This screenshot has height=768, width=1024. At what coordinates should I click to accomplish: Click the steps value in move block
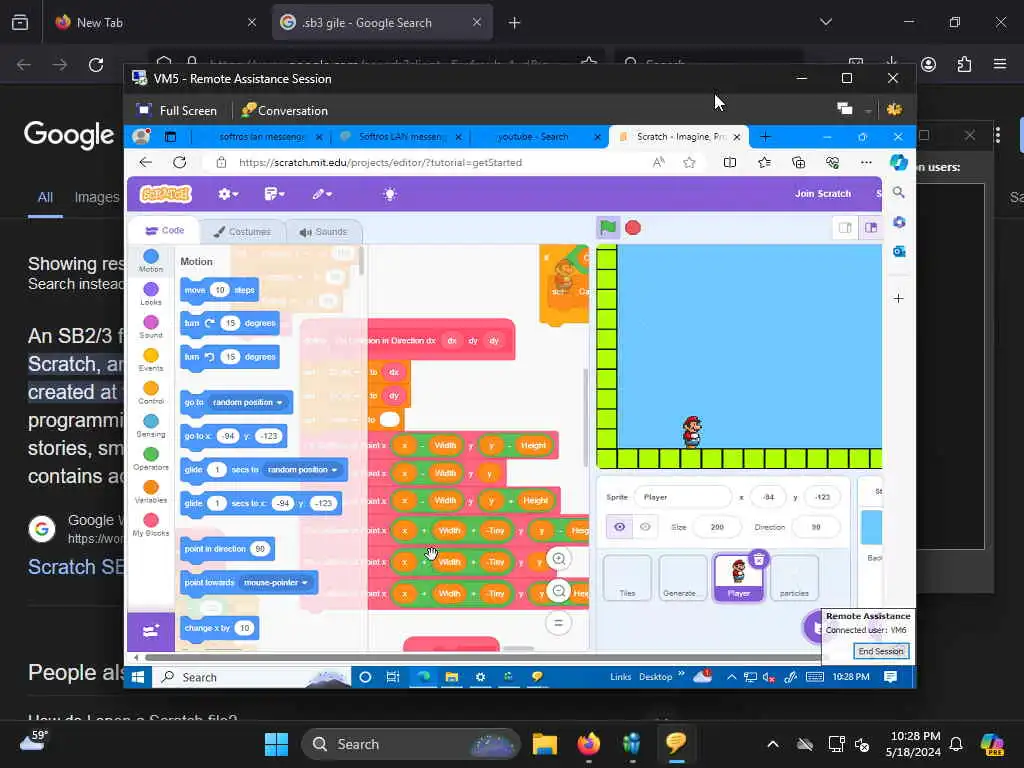coord(220,290)
